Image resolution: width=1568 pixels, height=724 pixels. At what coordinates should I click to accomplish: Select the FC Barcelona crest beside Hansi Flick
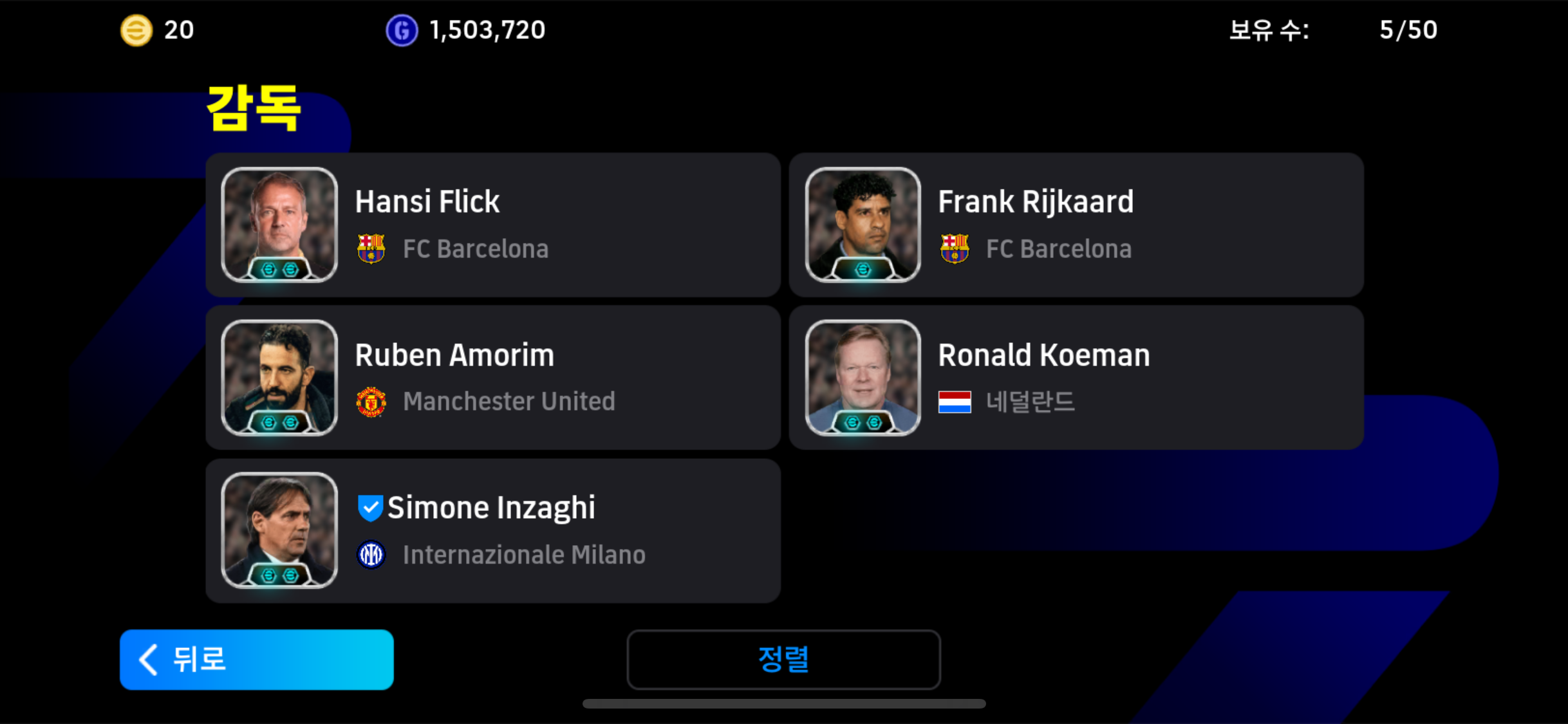371,248
